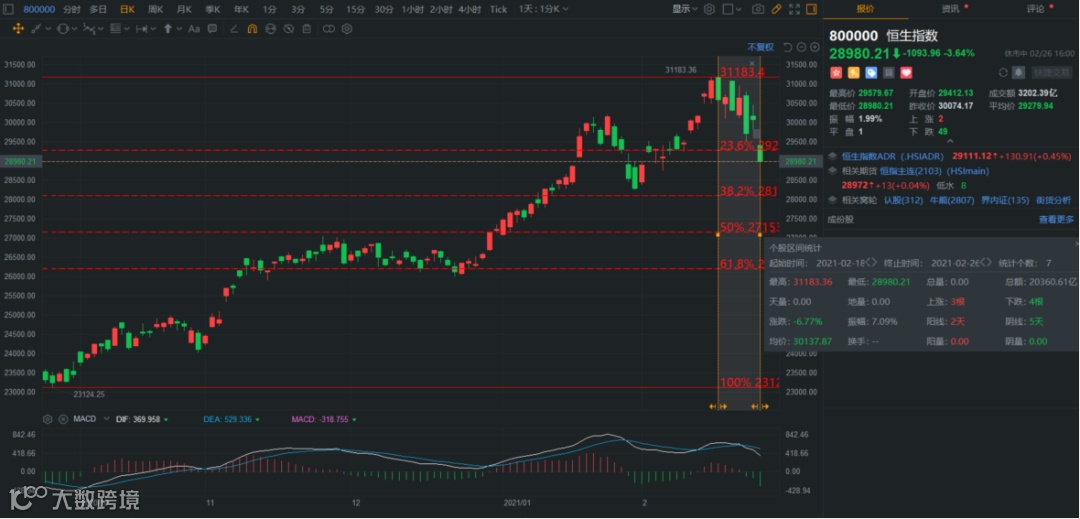The height and width of the screenshot is (519, 1080).
Task: Select the angle drawing tool
Action: 234,29
